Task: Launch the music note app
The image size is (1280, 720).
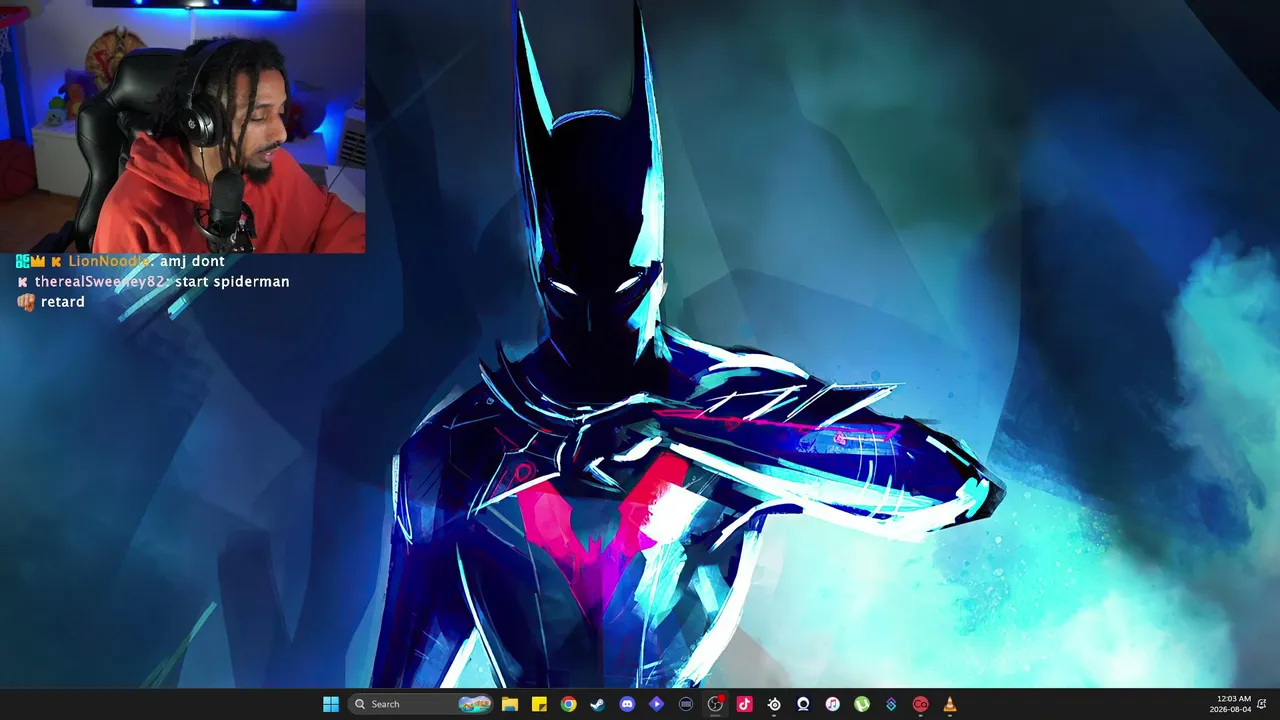Action: pyautogui.click(x=832, y=704)
